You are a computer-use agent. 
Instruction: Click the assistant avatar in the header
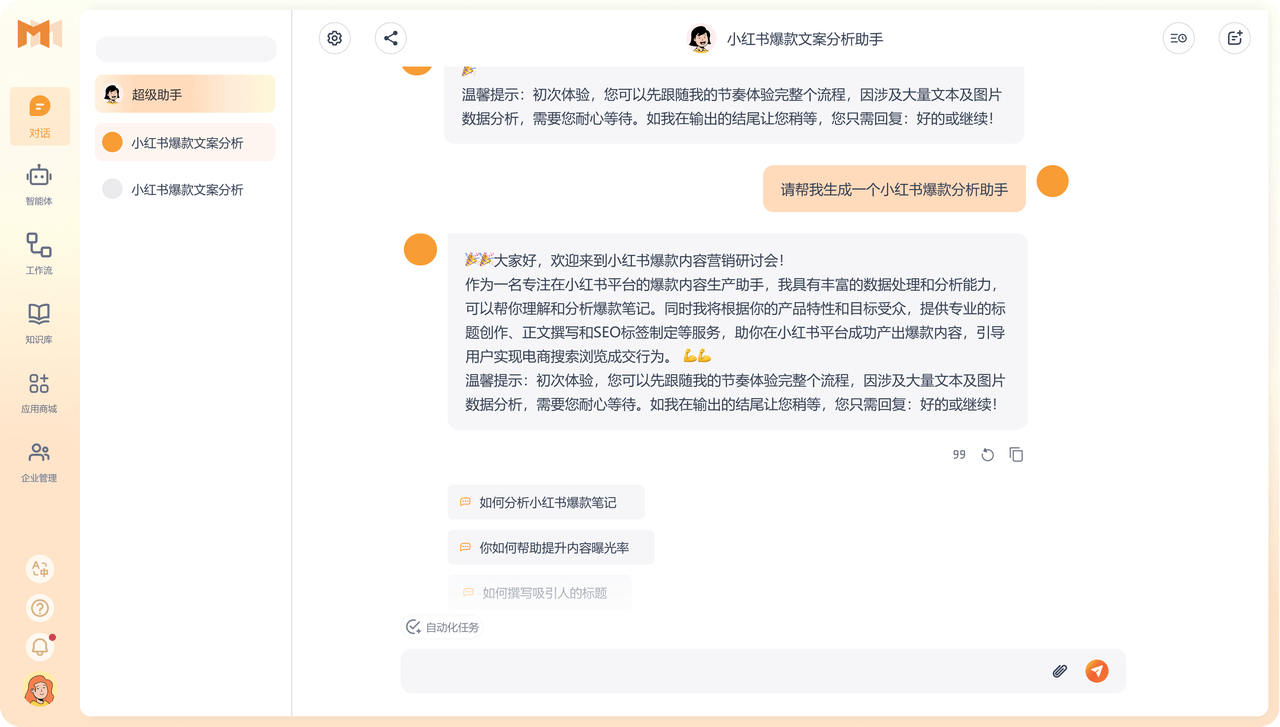(701, 39)
